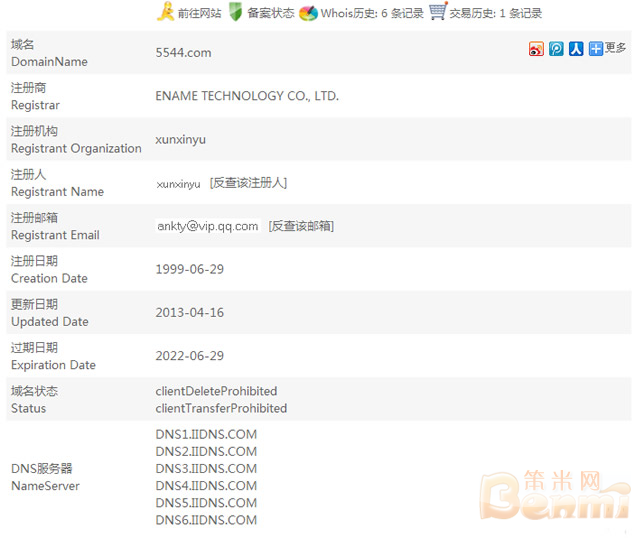Open the 备案状态 link
This screenshot has width=644, height=538.
271,13
